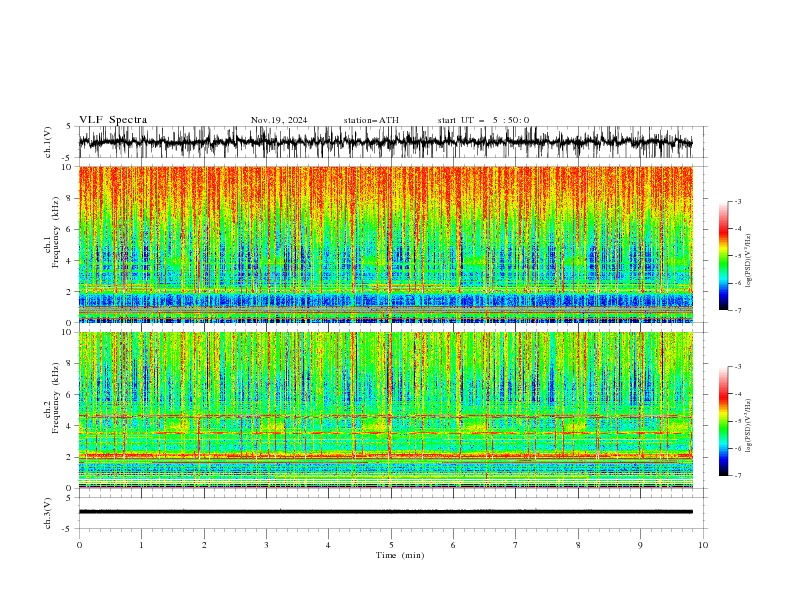Select the date text "Nov.19, 2024"
This screenshot has width=792, height=612.
click(279, 120)
